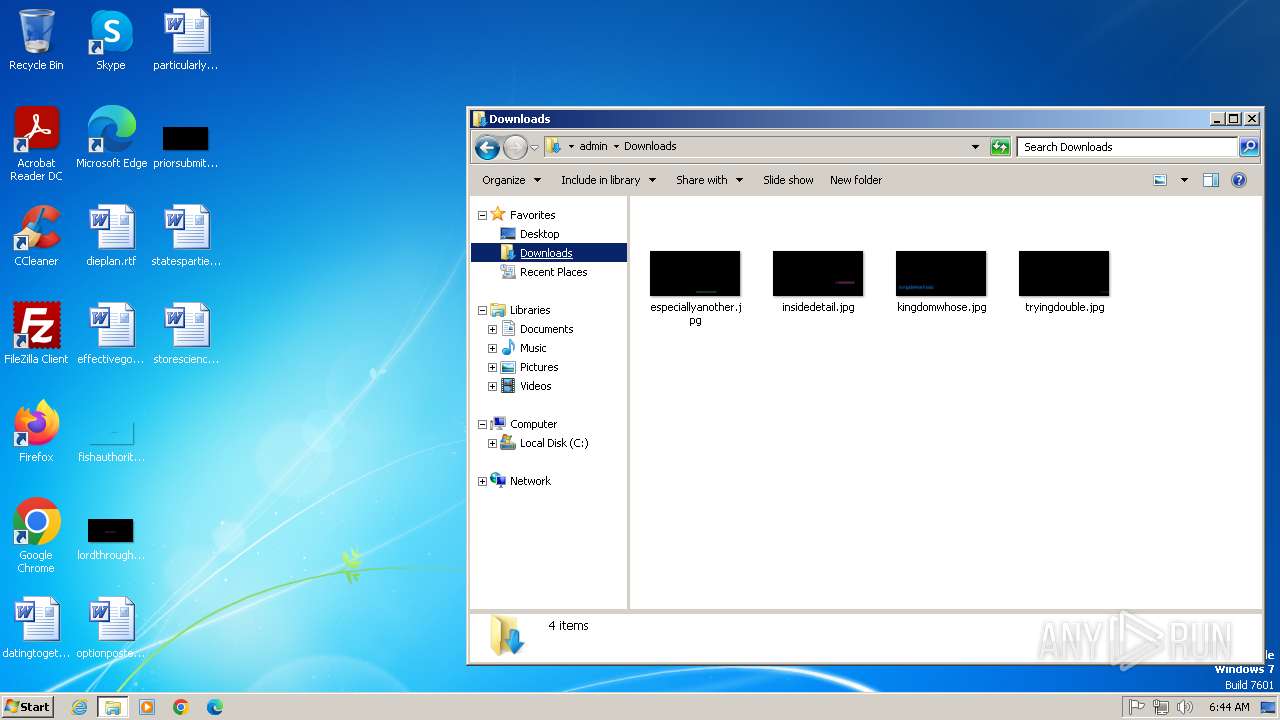Open the Organize menu
1280x720 pixels.
511,180
